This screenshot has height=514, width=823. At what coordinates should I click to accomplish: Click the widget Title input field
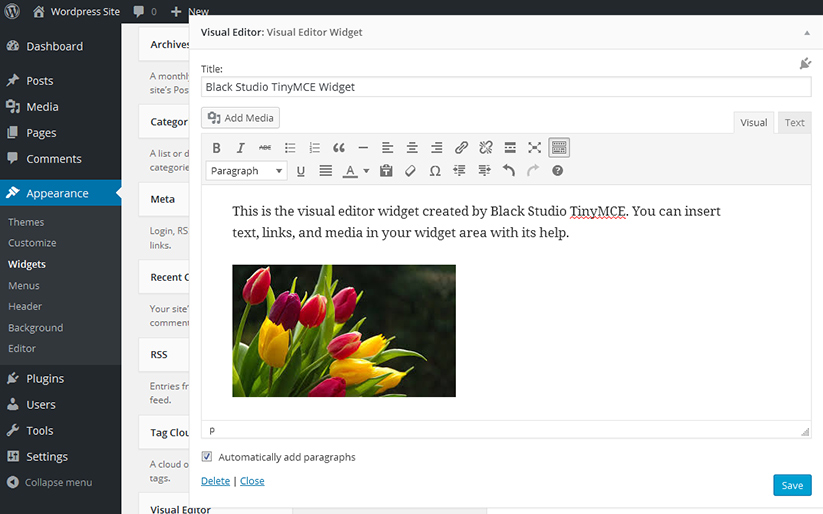(505, 87)
